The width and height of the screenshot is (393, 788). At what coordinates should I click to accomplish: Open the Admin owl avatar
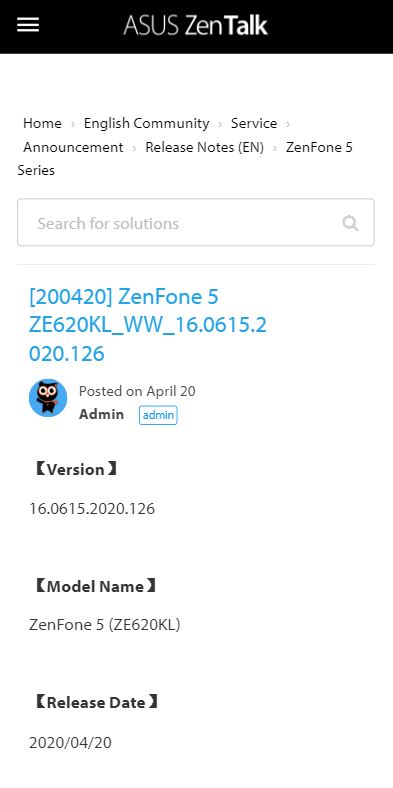click(48, 398)
